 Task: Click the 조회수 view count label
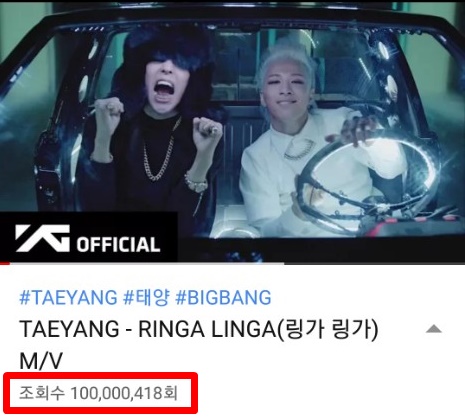point(41,393)
